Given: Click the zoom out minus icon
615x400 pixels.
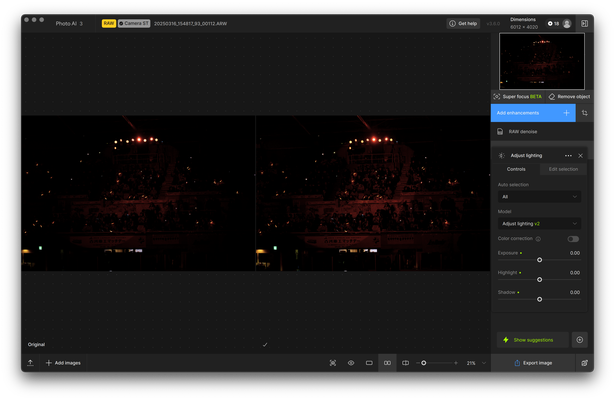Looking at the screenshot, I should pos(417,363).
